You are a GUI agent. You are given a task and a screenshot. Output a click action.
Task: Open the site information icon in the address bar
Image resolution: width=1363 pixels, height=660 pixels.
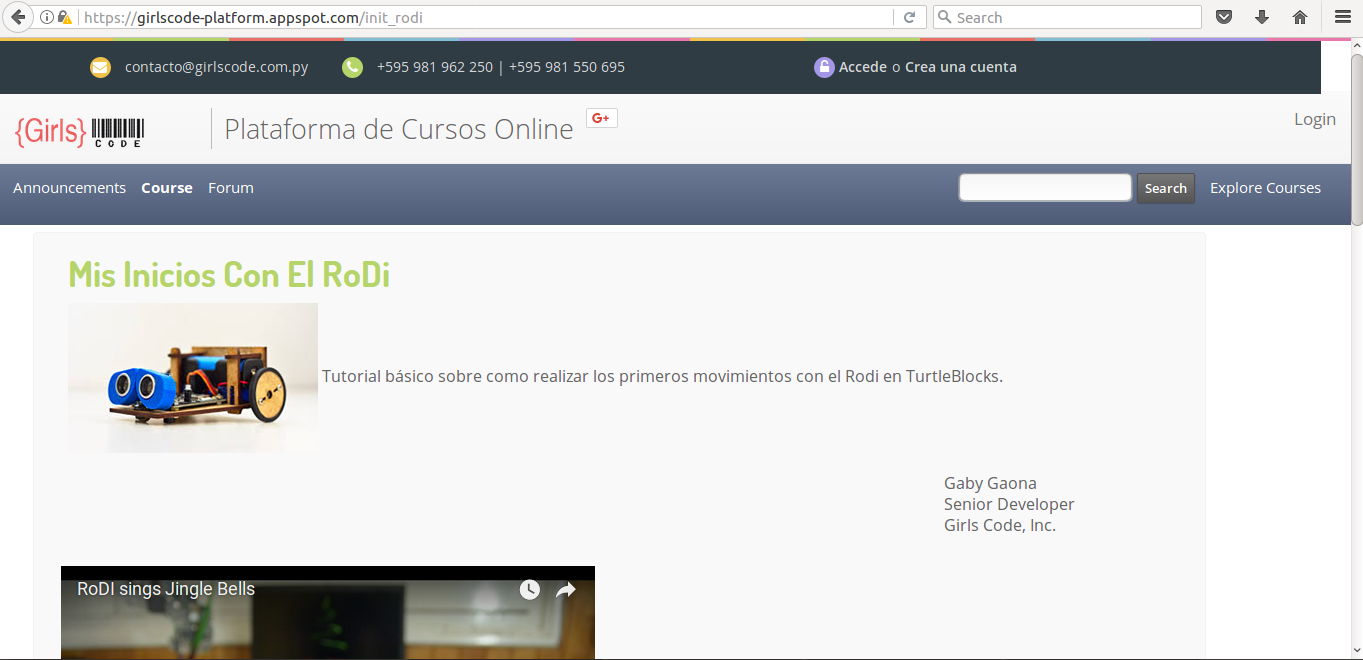click(47, 17)
